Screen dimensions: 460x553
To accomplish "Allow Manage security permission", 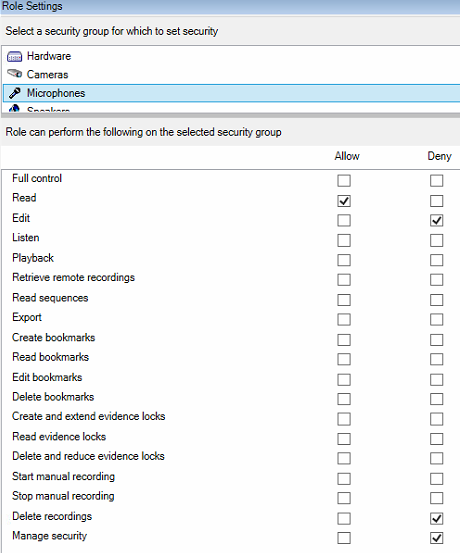I will click(344, 538).
